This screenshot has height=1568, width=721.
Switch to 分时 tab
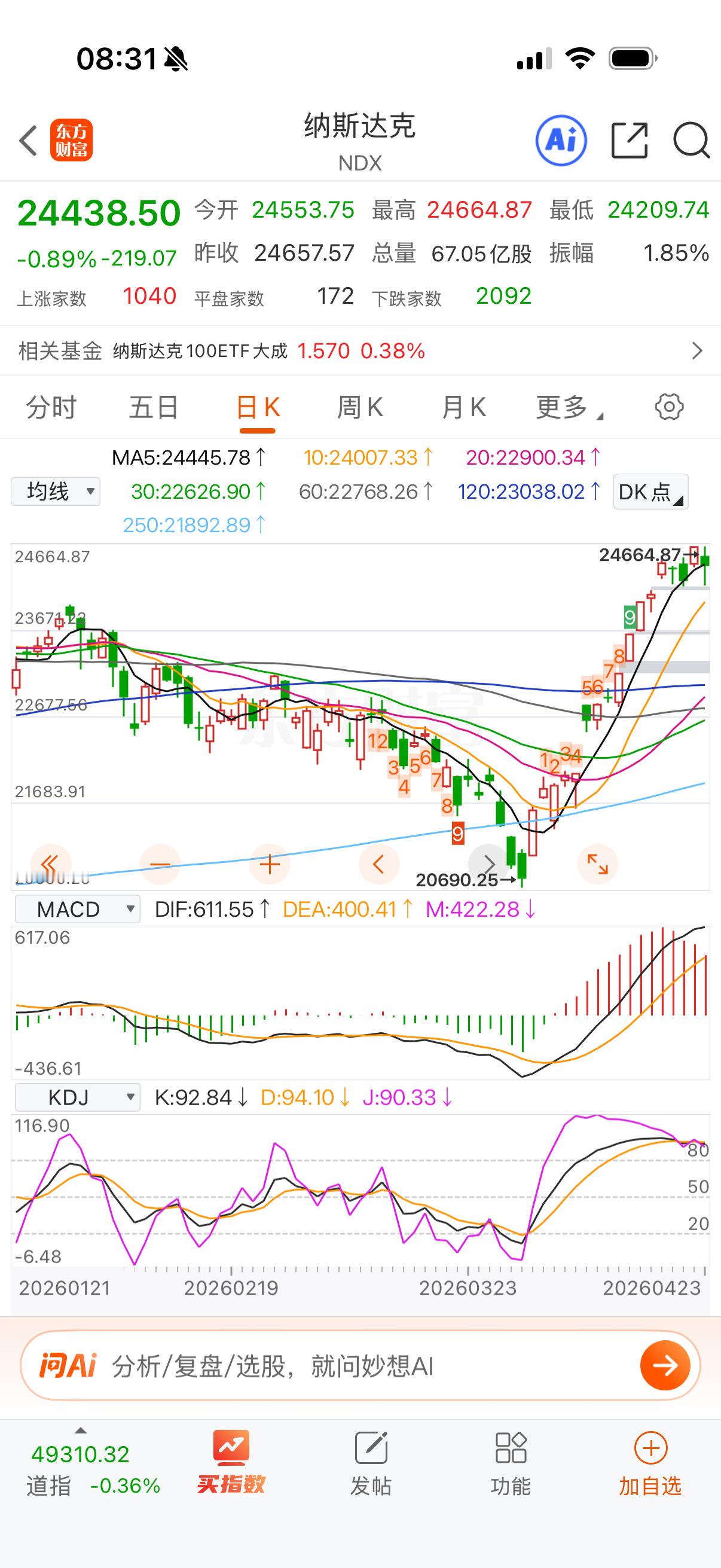[51, 407]
